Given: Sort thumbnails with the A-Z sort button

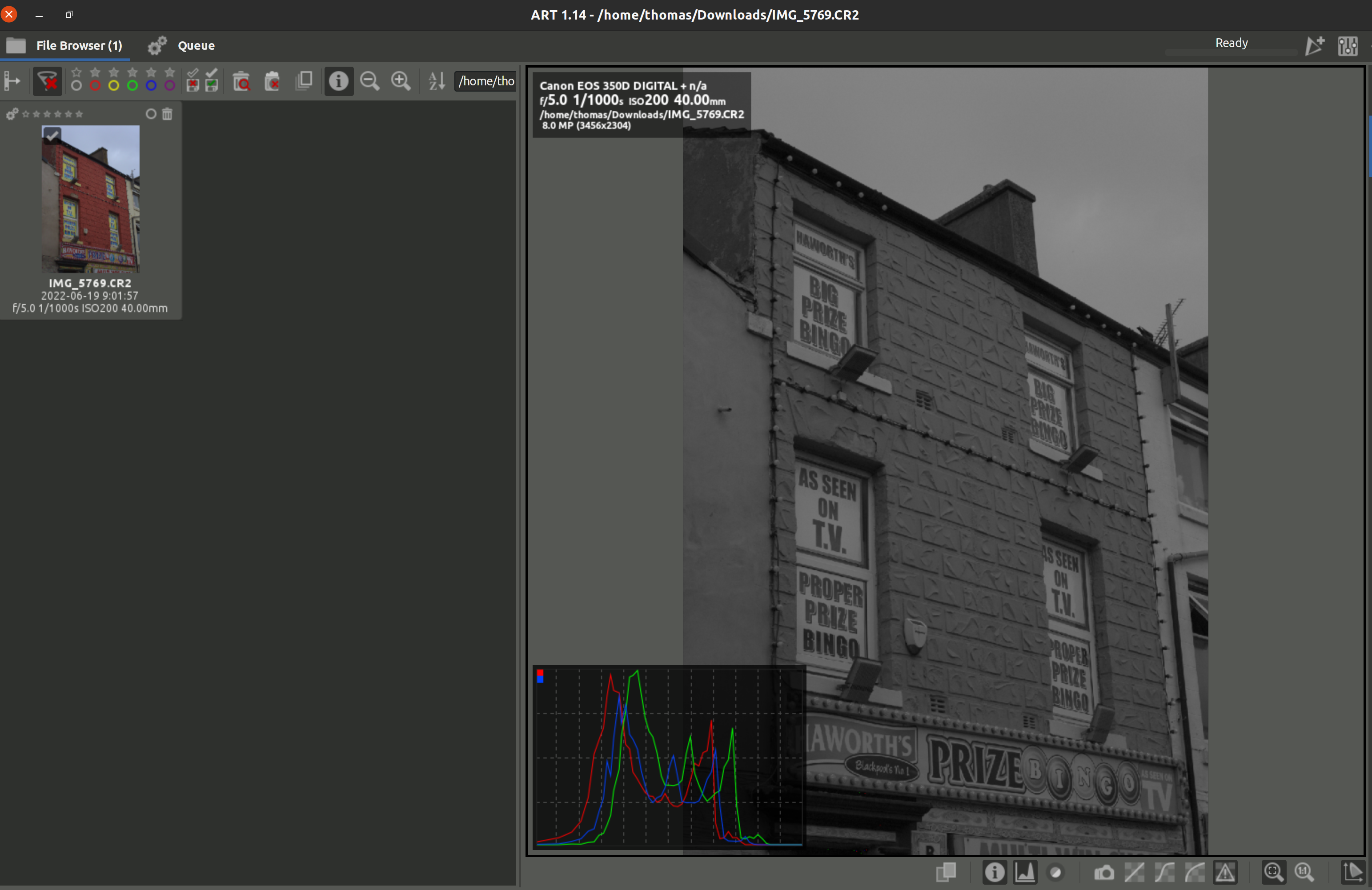Looking at the screenshot, I should (437, 81).
